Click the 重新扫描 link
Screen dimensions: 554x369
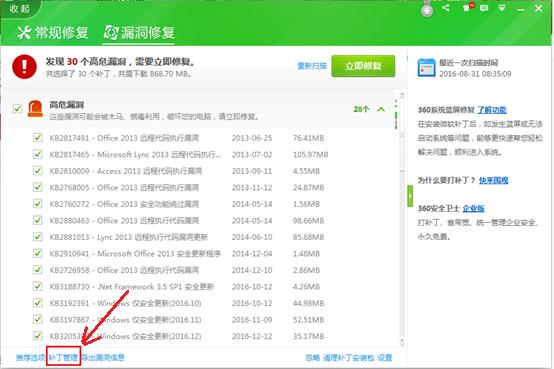click(312, 66)
